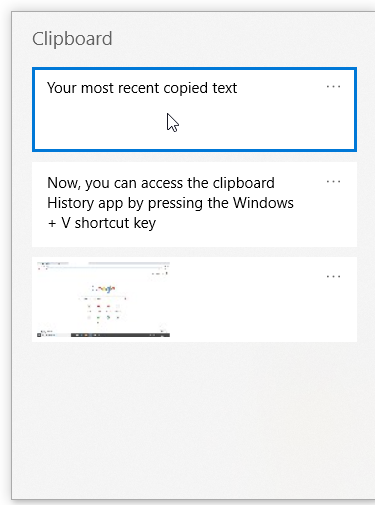The image size is (375, 505).
Task: Click the word "Windows" in the second entry
Action: pos(263,203)
